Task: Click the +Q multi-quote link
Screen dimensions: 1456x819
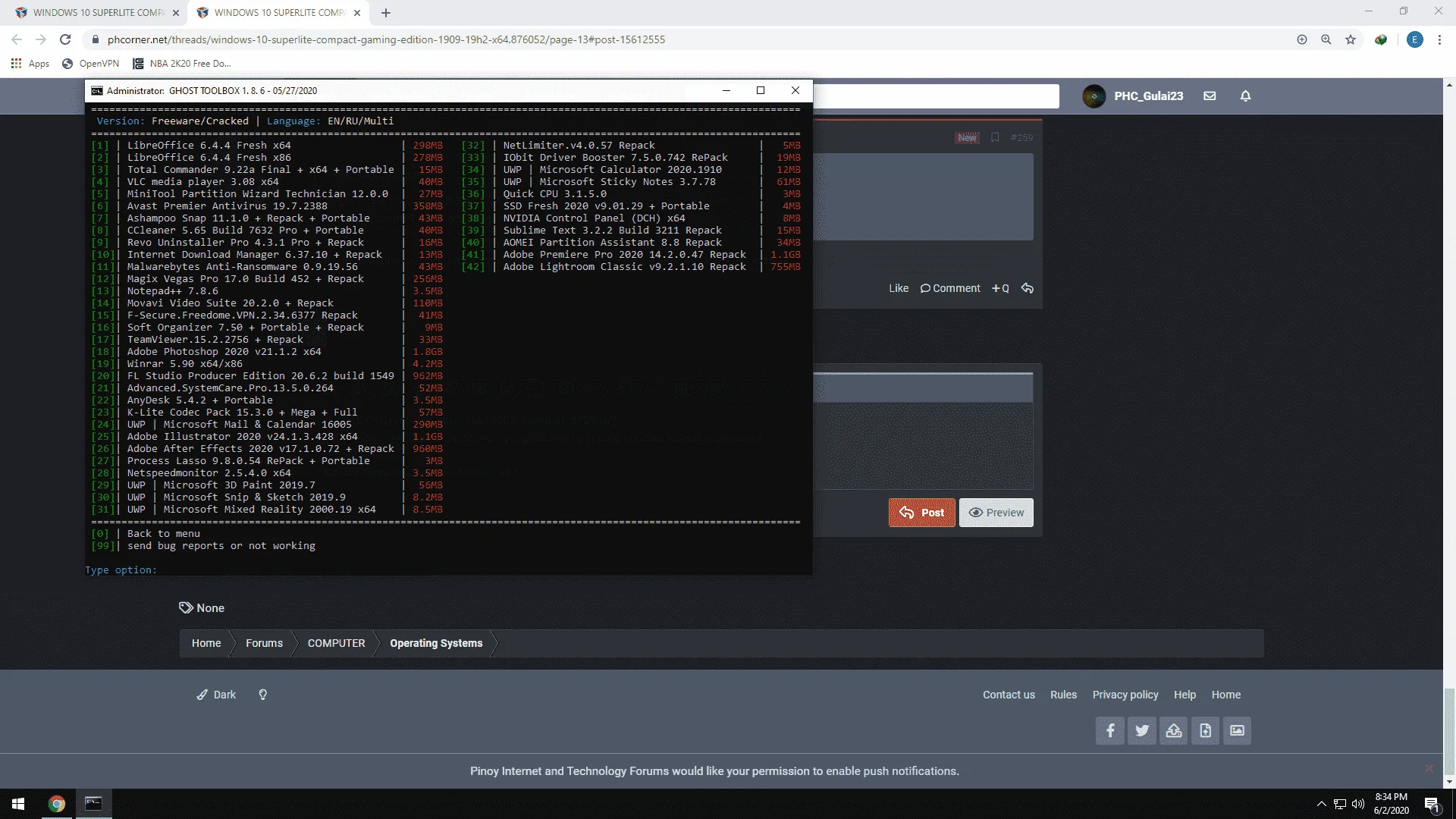Action: click(1000, 288)
